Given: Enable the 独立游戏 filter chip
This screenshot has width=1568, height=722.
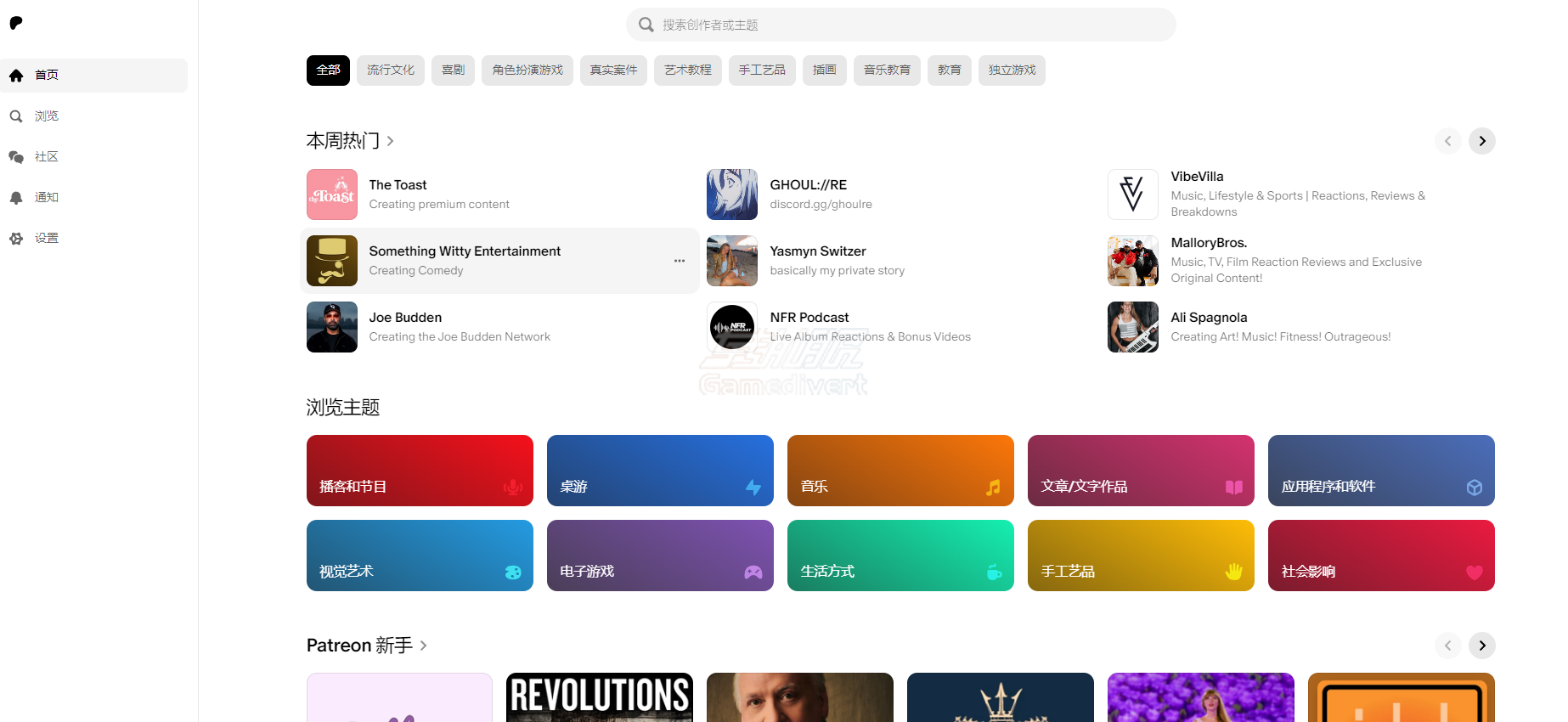Looking at the screenshot, I should [x=1012, y=71].
